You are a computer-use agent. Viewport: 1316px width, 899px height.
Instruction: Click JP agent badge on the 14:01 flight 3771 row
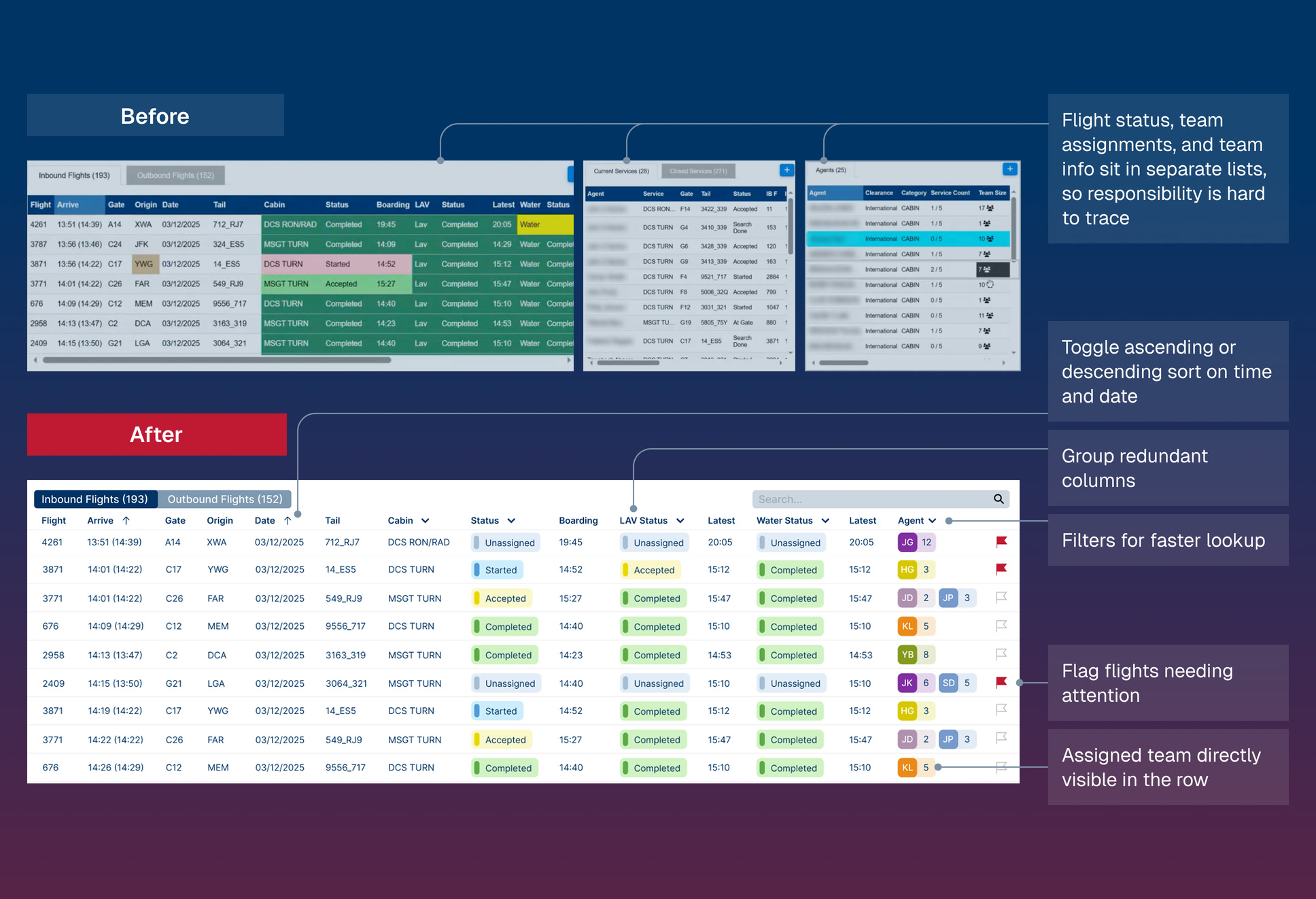point(948,598)
